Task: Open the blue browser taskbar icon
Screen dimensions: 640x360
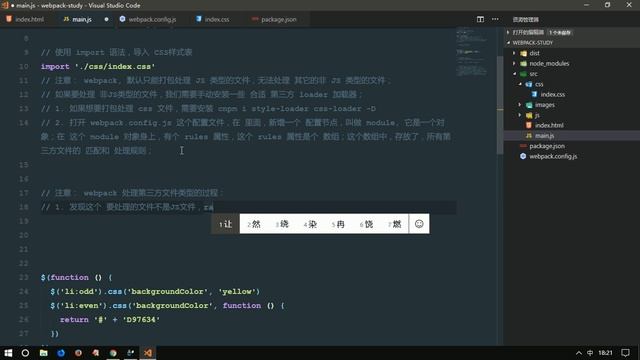Action: (61, 353)
